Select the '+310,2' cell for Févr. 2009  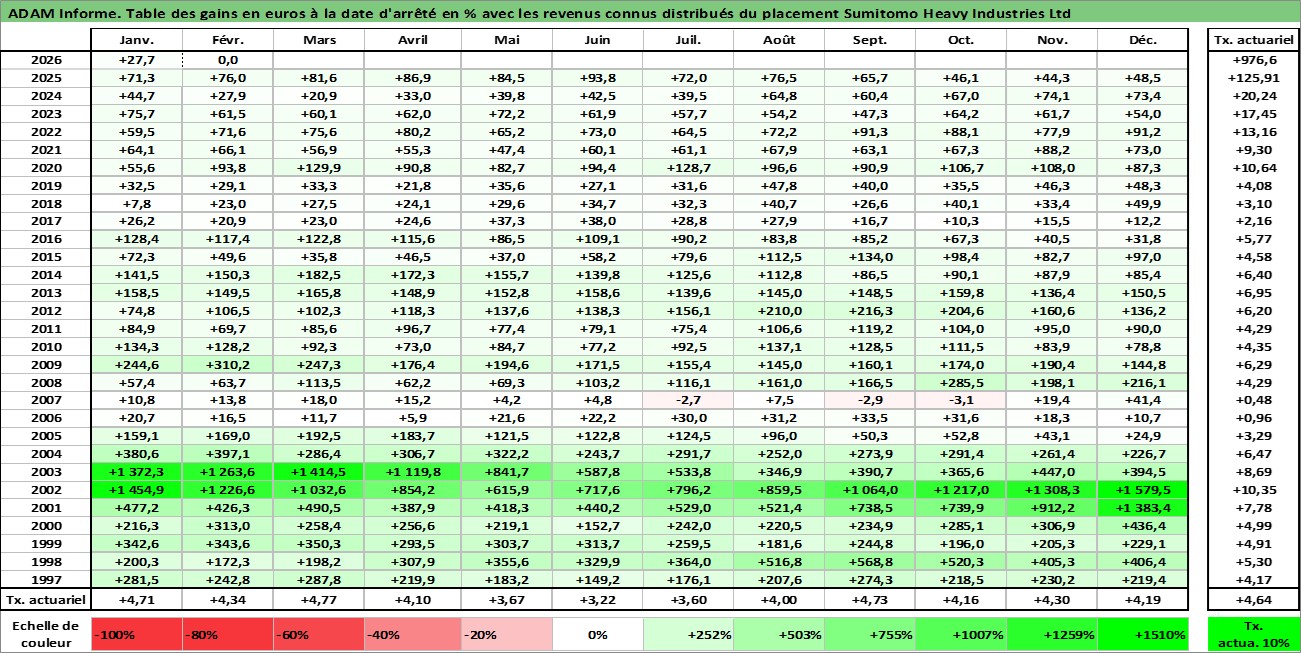click(227, 364)
